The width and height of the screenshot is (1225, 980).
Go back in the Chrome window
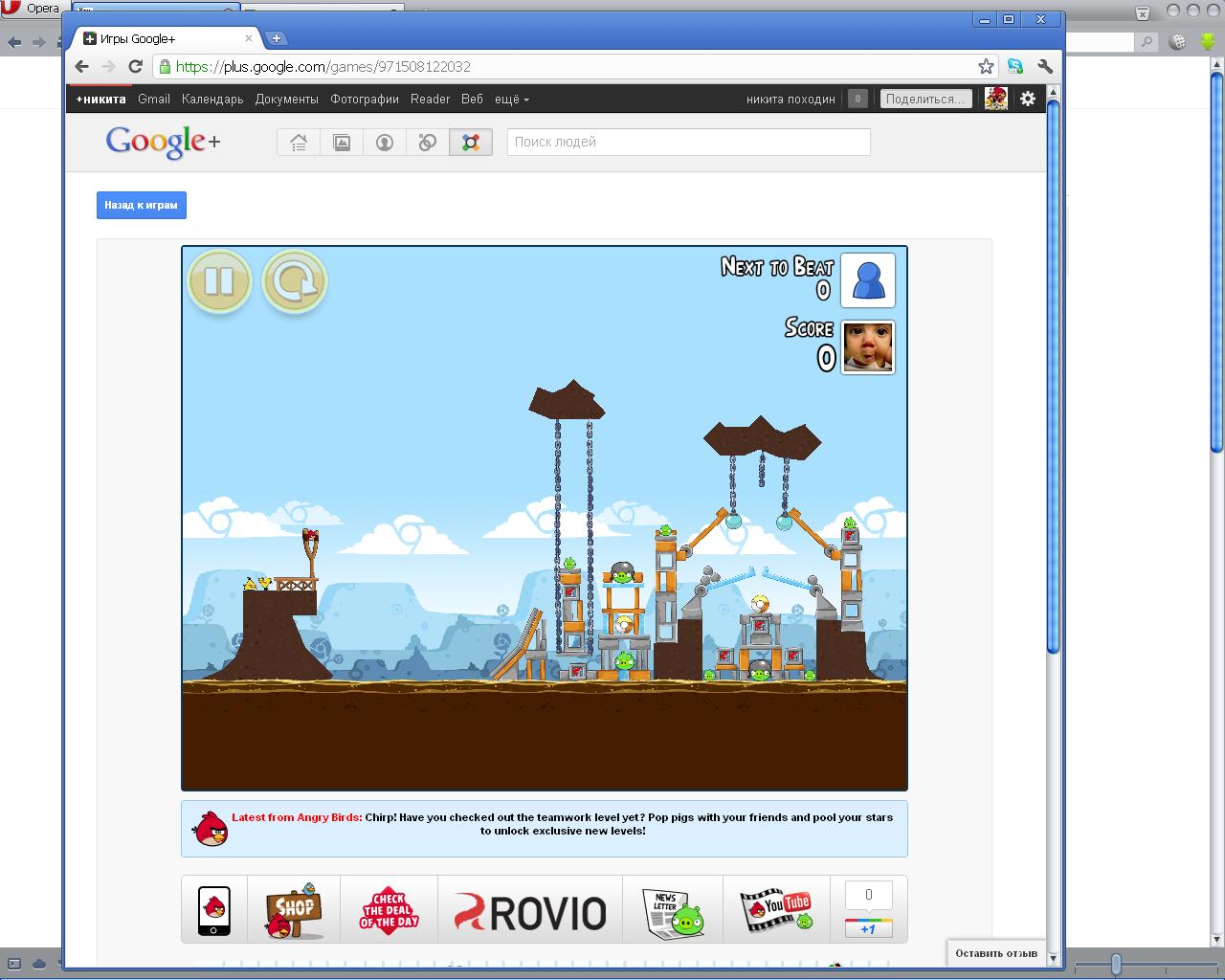click(x=81, y=66)
